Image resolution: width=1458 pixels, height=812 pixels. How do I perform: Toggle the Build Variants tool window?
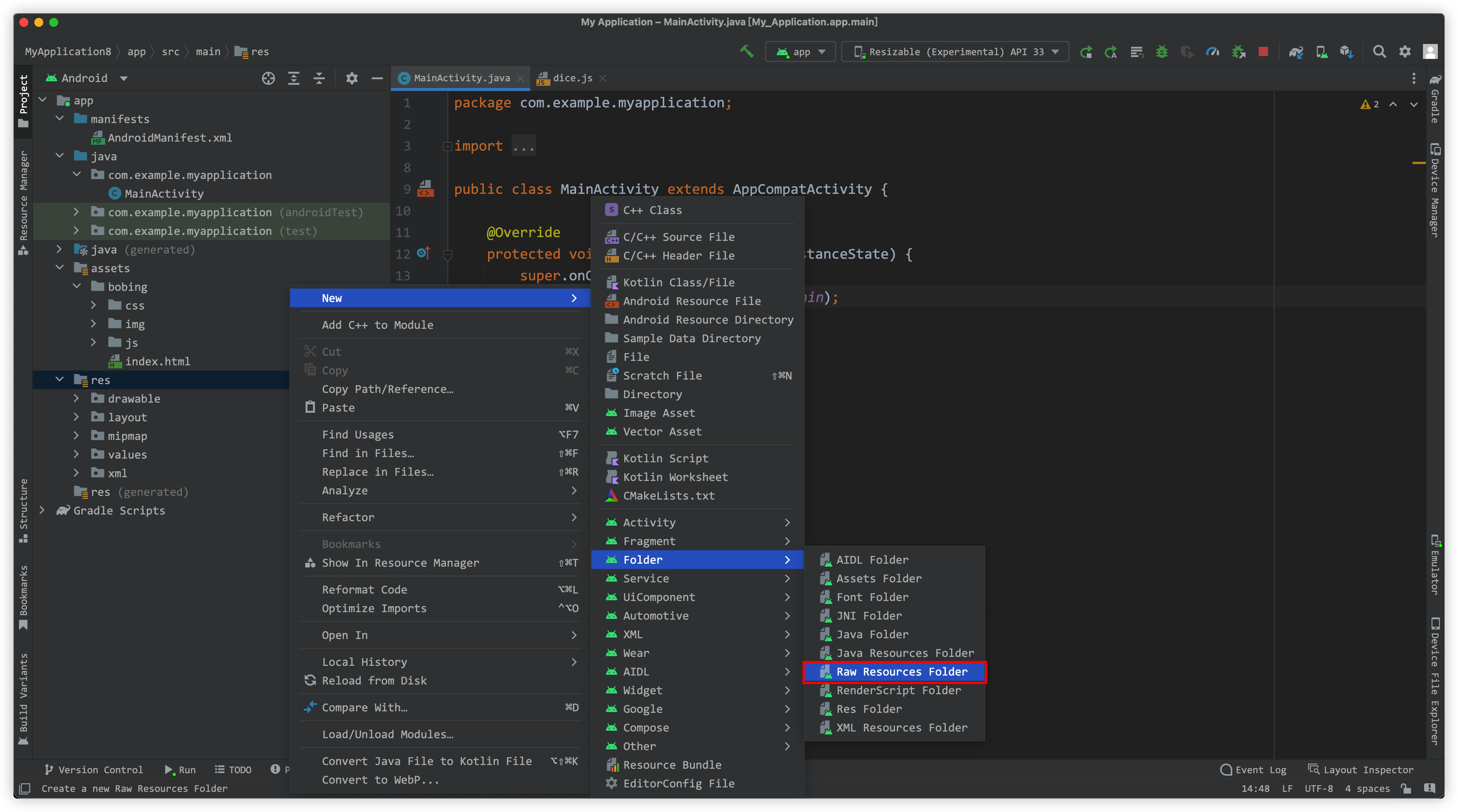tap(23, 699)
